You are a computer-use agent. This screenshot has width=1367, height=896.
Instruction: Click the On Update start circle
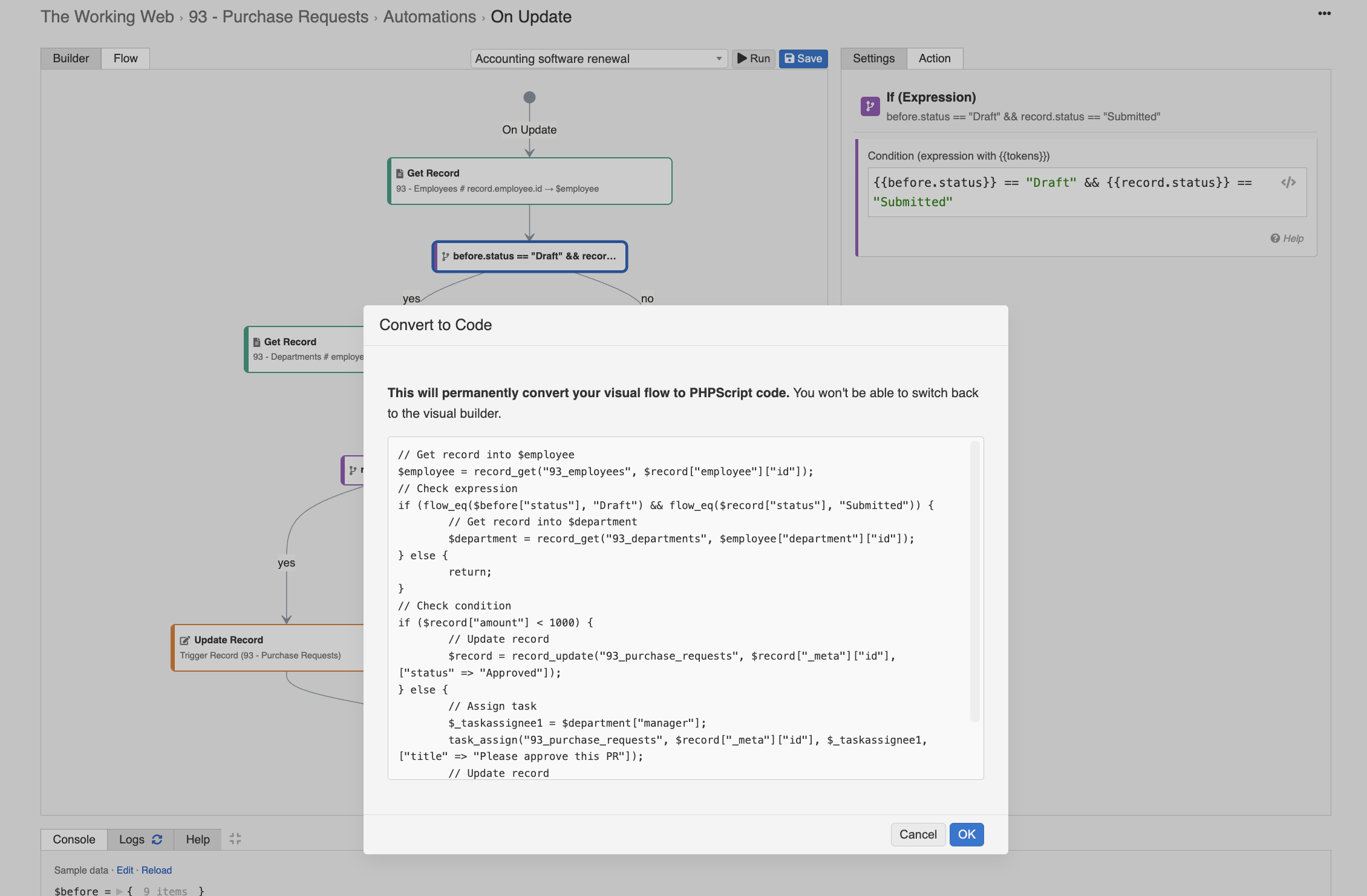click(529, 97)
